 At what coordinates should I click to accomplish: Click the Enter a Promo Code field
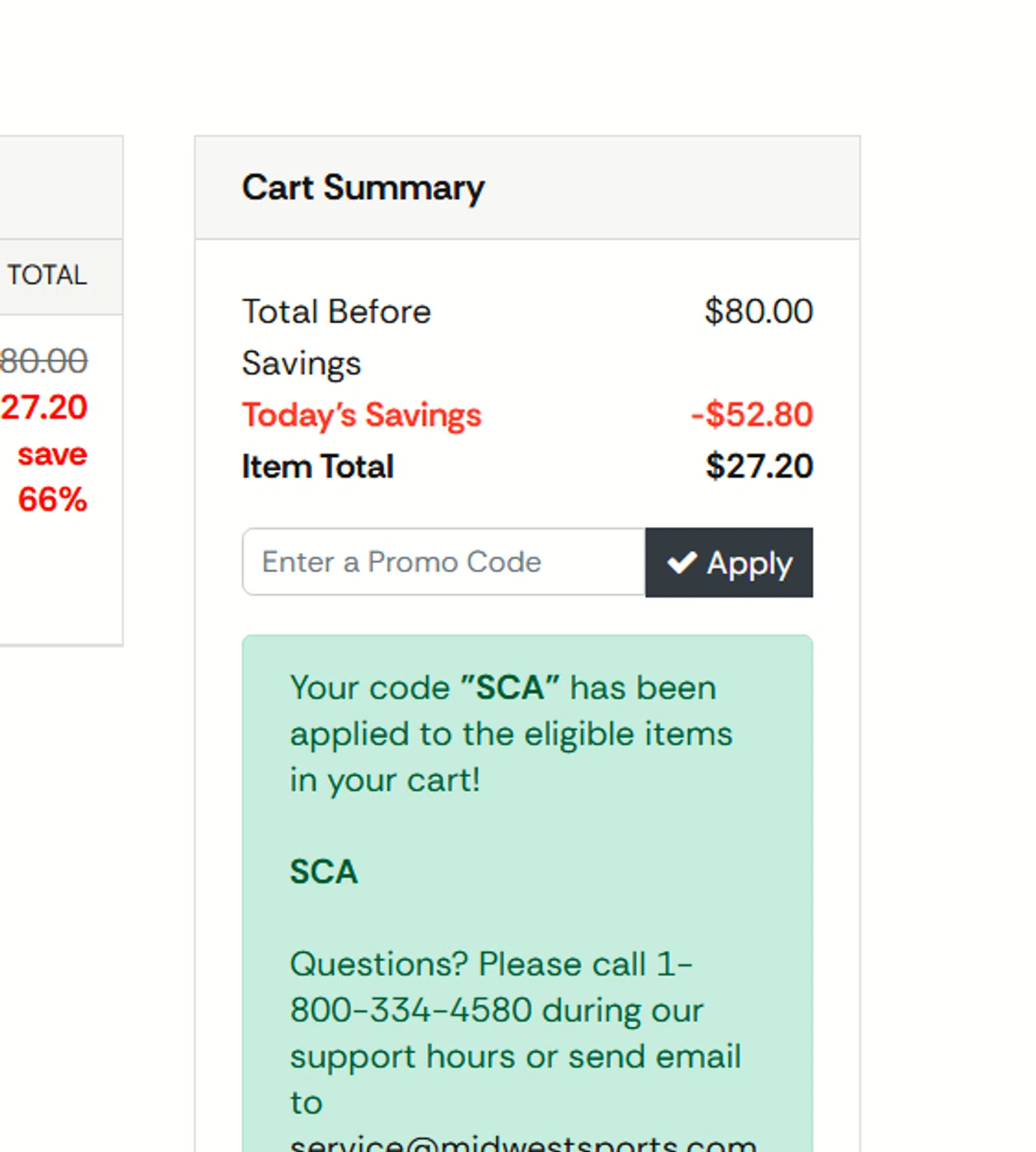pyautogui.click(x=443, y=561)
